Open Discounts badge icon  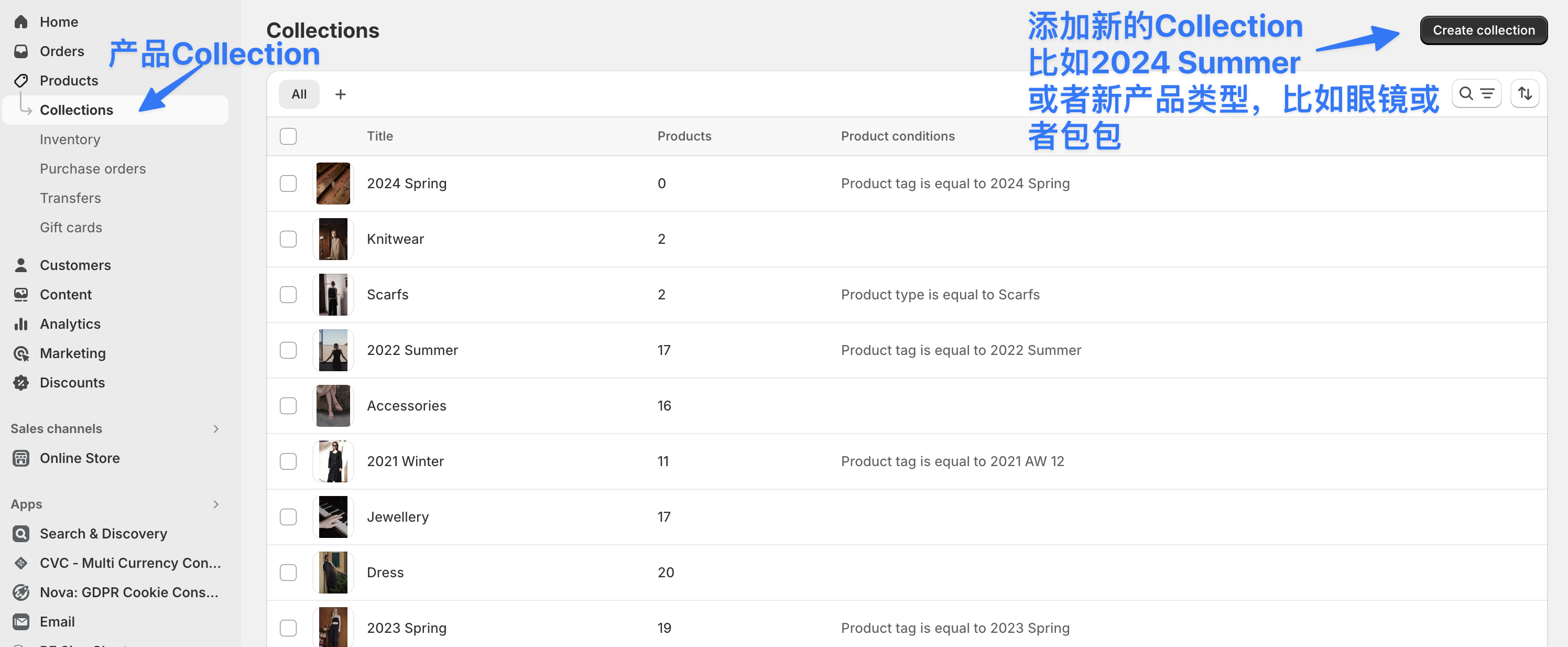pyautogui.click(x=20, y=383)
